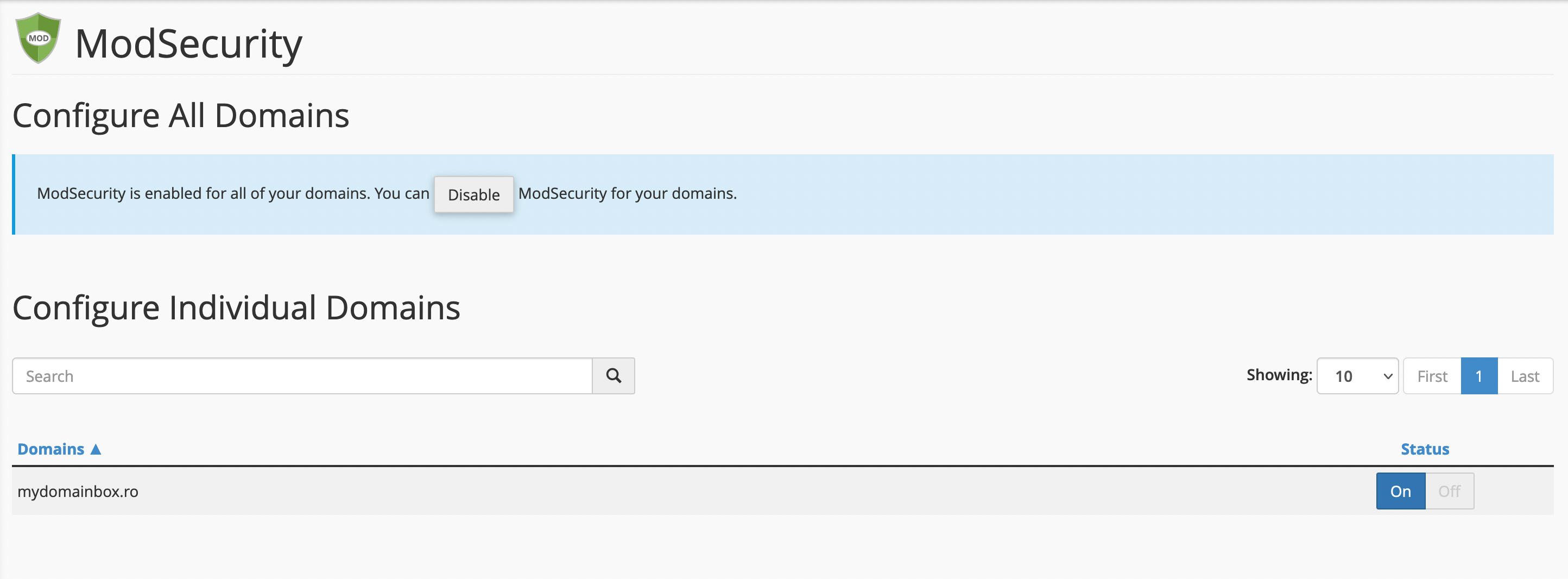
Task: Open the Showing page size dropdown
Action: pyautogui.click(x=1357, y=376)
